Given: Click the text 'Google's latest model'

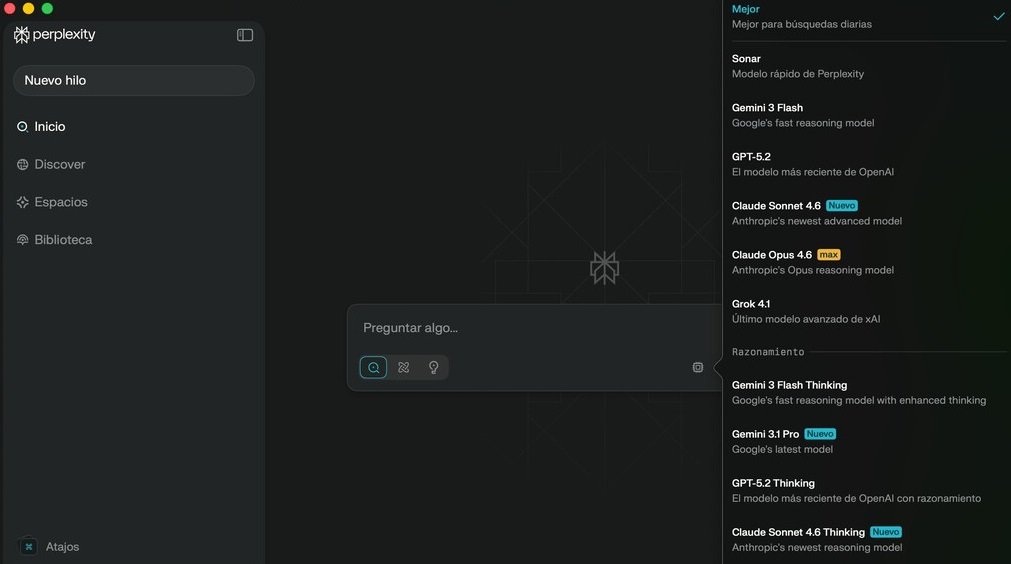Looking at the screenshot, I should pos(782,449).
